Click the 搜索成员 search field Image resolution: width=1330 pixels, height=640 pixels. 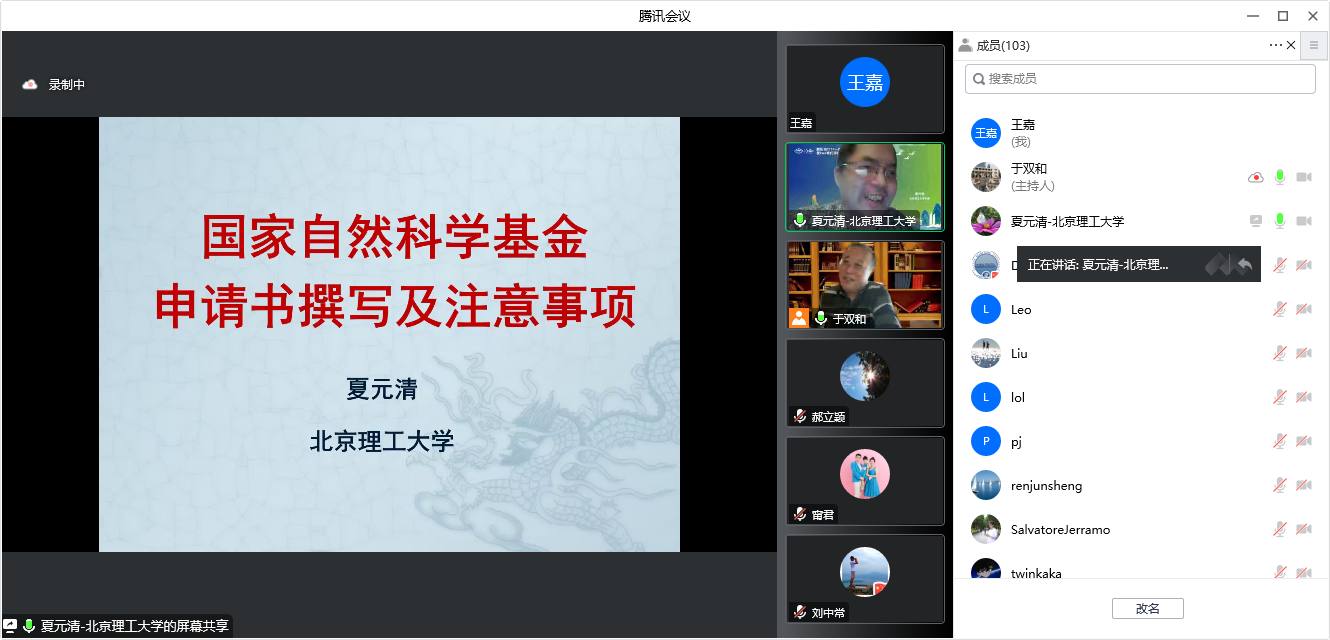(x=1140, y=78)
